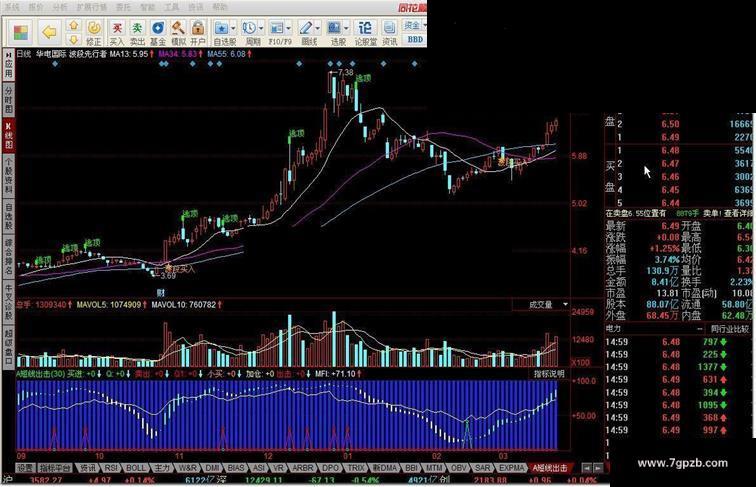Switch to the K线图 sidebar tab

9,135
